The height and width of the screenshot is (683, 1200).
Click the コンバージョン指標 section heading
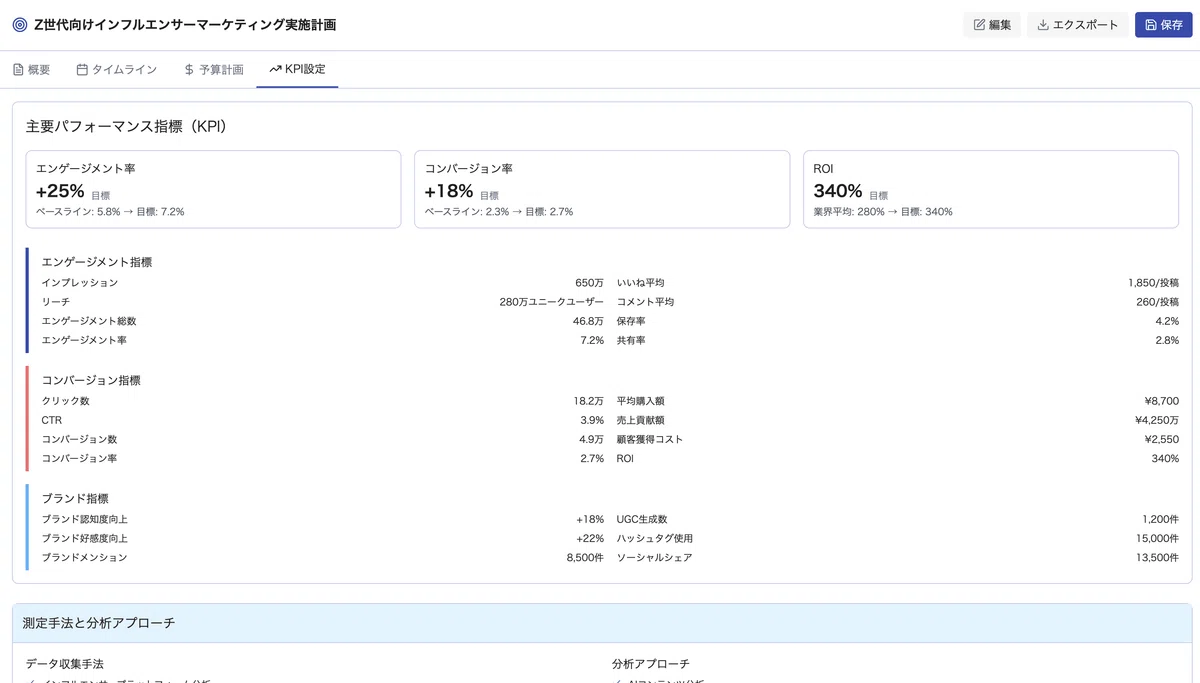91,380
